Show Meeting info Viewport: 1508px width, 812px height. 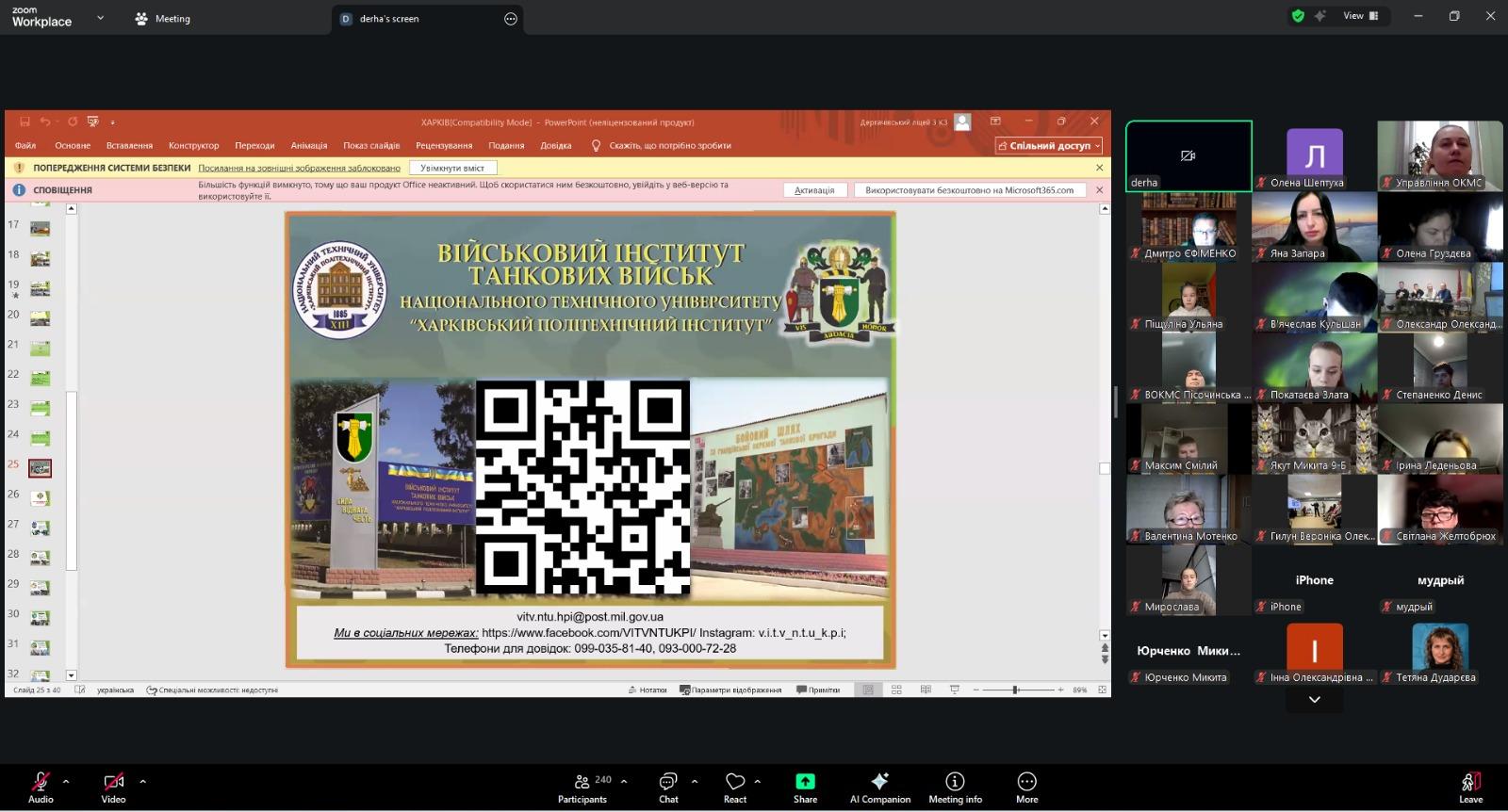[955, 788]
